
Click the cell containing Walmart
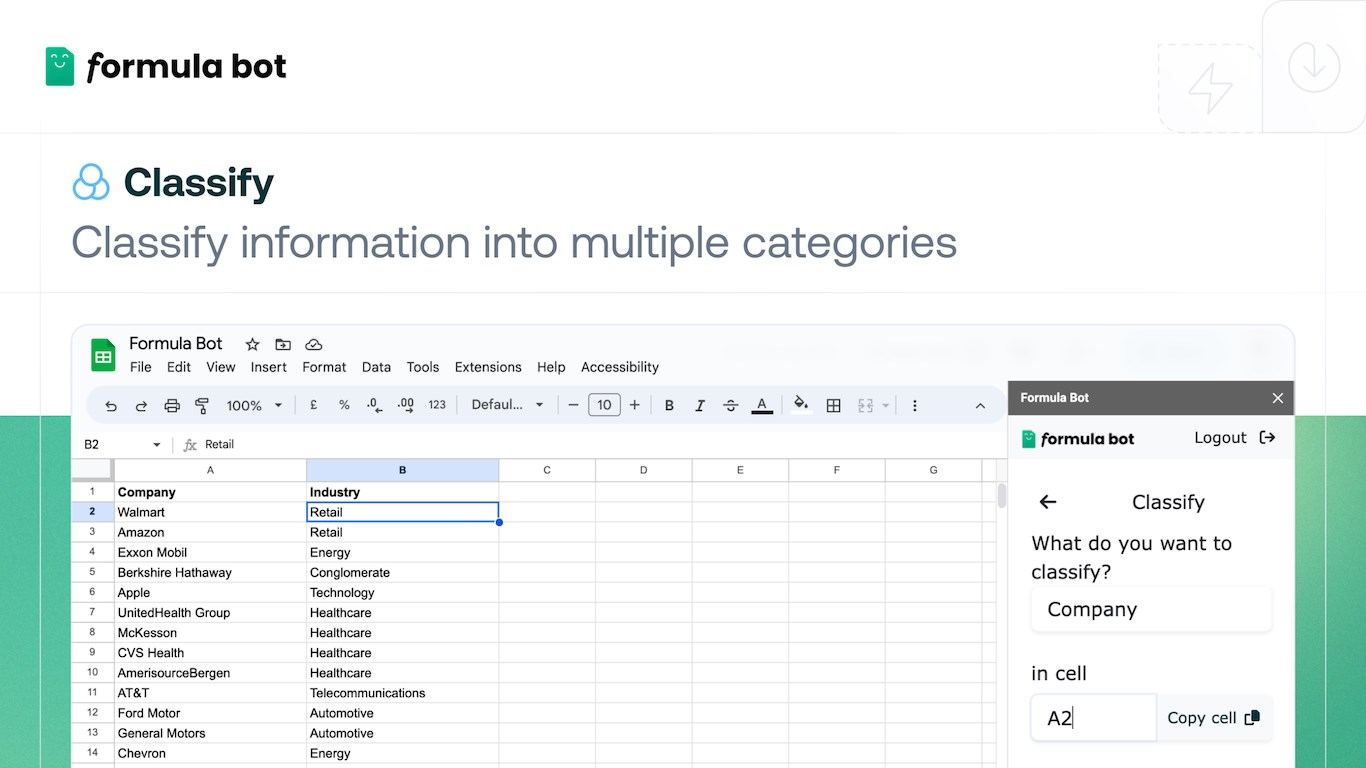(x=210, y=512)
